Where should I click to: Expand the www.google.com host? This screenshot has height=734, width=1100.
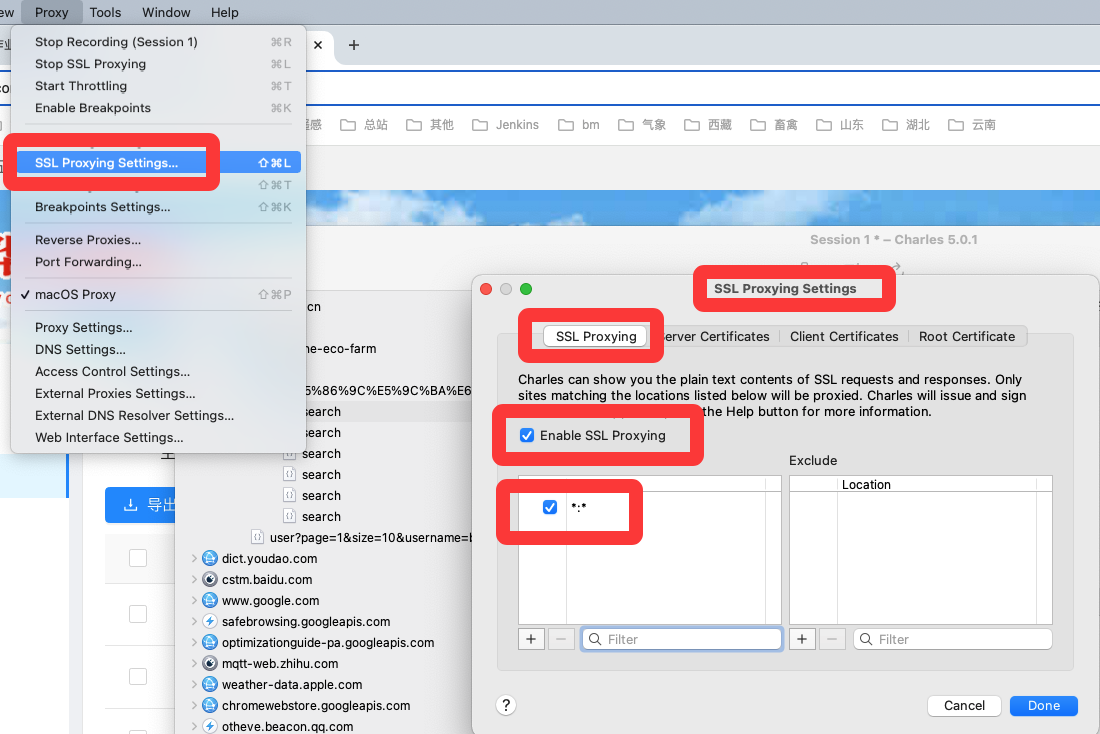click(194, 601)
